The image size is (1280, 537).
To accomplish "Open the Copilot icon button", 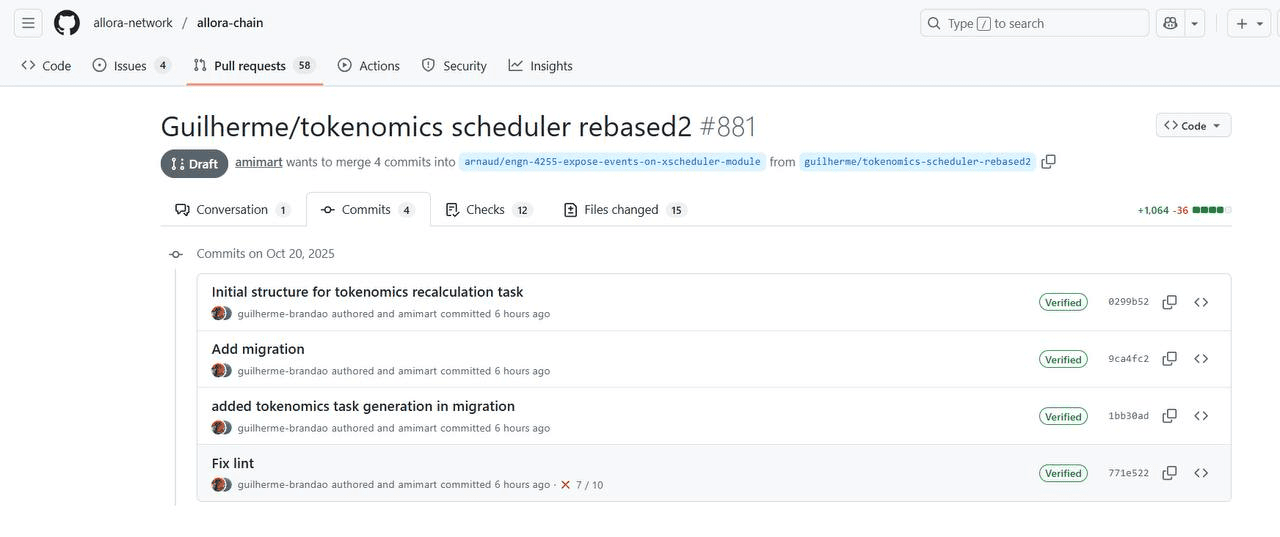I will [x=1170, y=23].
